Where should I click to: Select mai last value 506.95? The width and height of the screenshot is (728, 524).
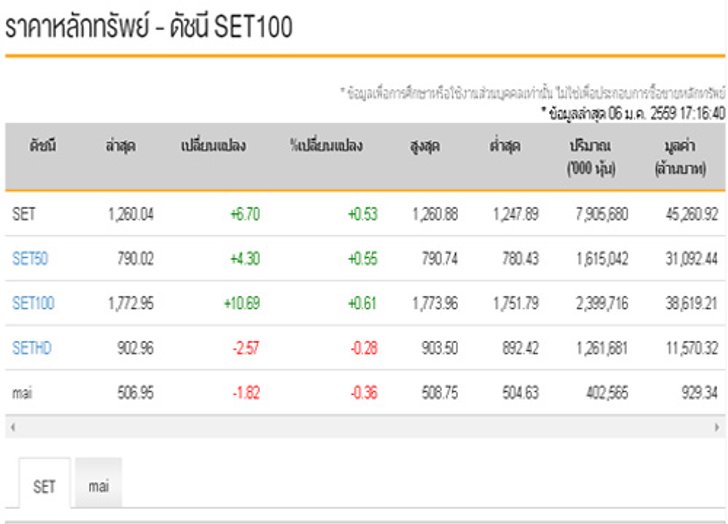(x=136, y=393)
